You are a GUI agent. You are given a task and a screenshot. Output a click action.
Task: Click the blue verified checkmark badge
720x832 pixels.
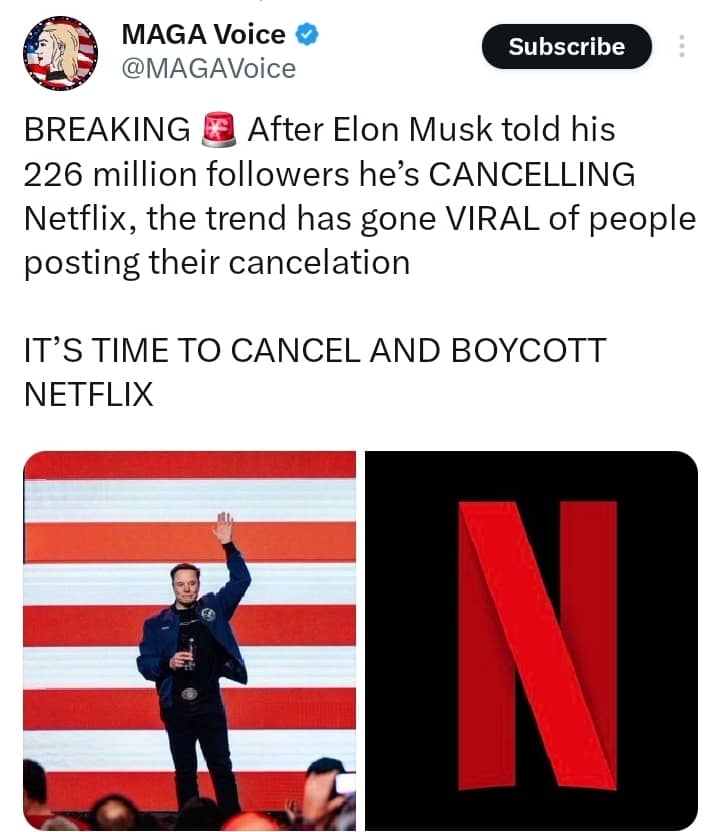(x=308, y=35)
